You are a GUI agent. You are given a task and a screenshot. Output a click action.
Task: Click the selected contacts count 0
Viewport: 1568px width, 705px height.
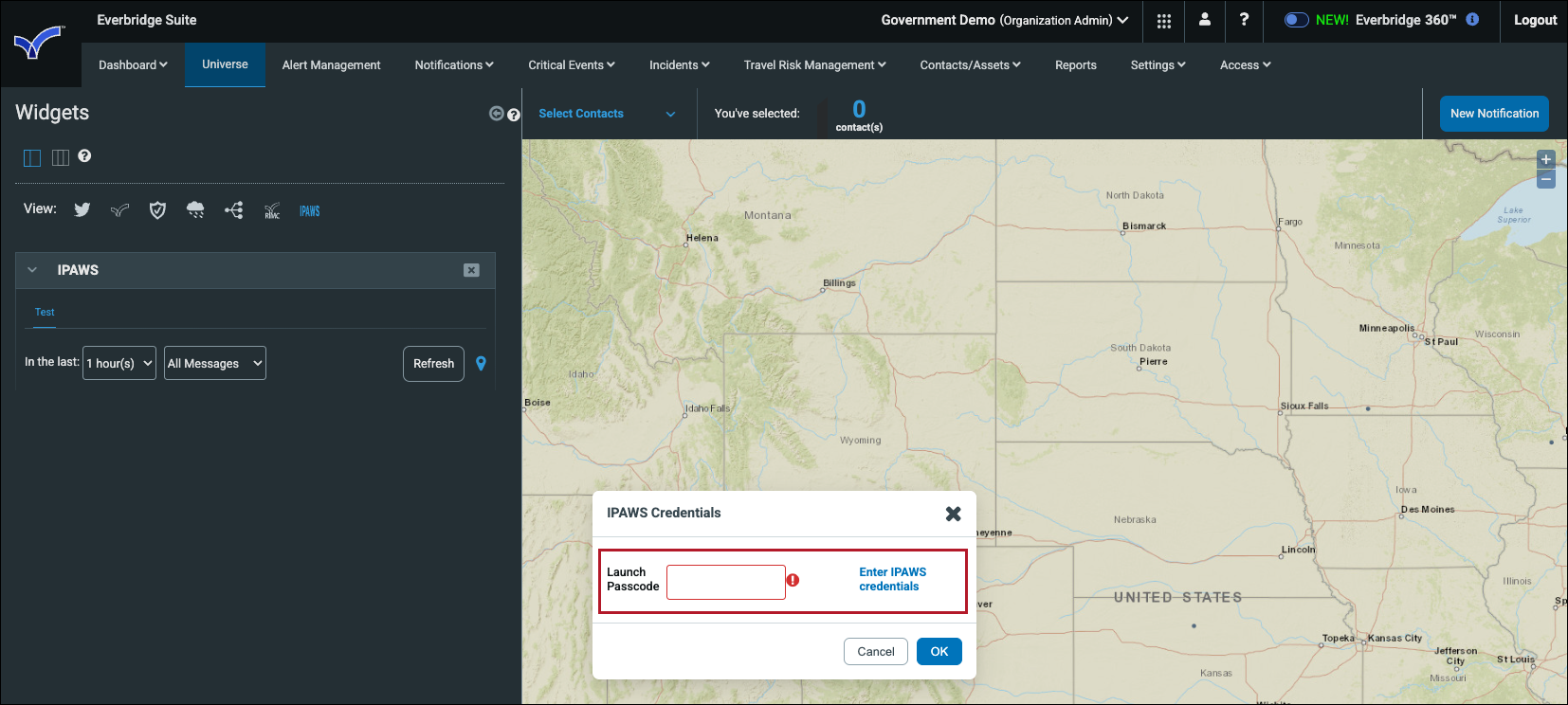click(x=859, y=109)
